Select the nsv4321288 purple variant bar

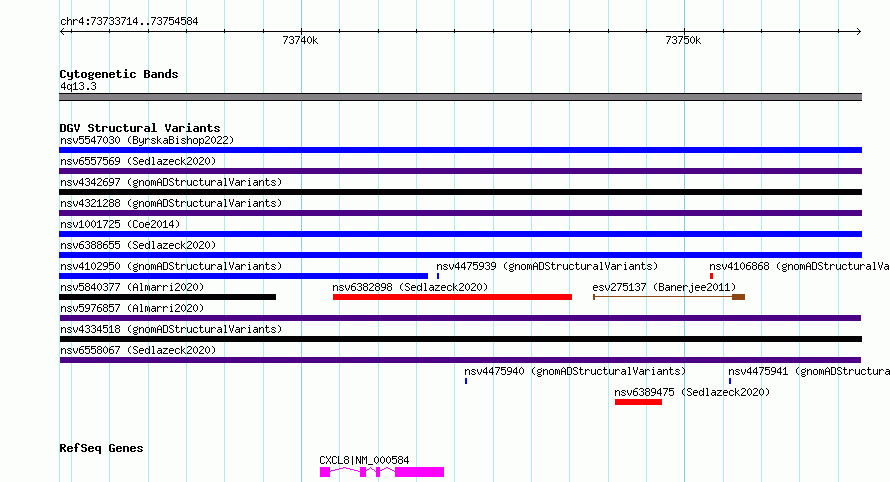460,213
